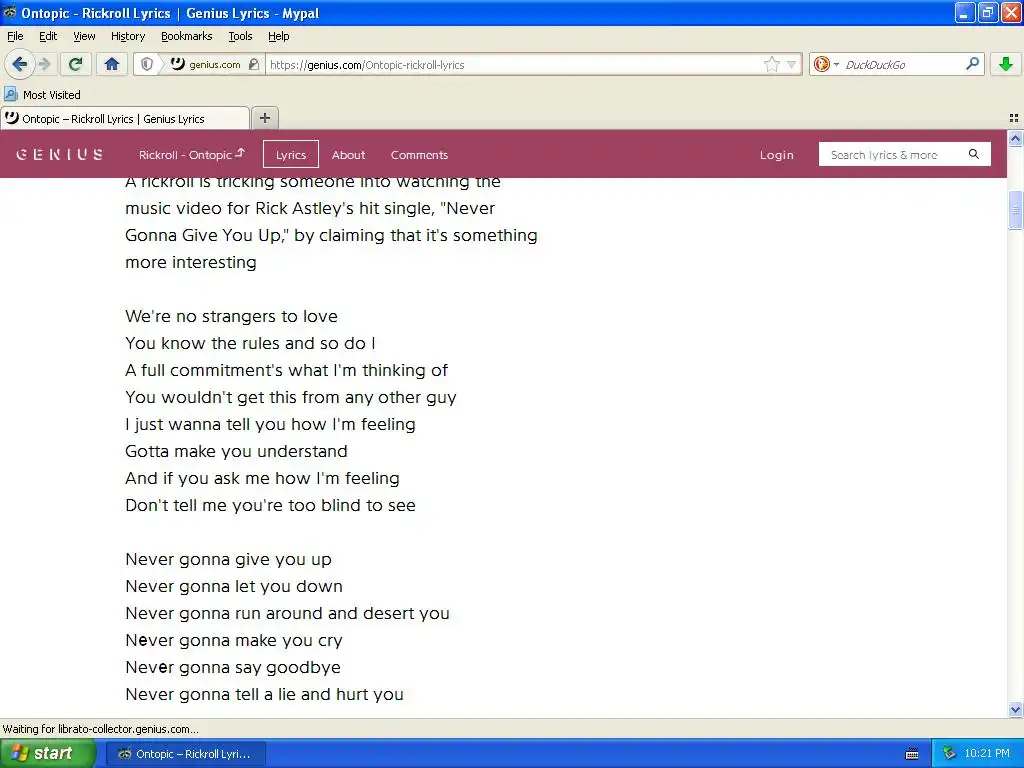Open the Tools menu

(240, 36)
